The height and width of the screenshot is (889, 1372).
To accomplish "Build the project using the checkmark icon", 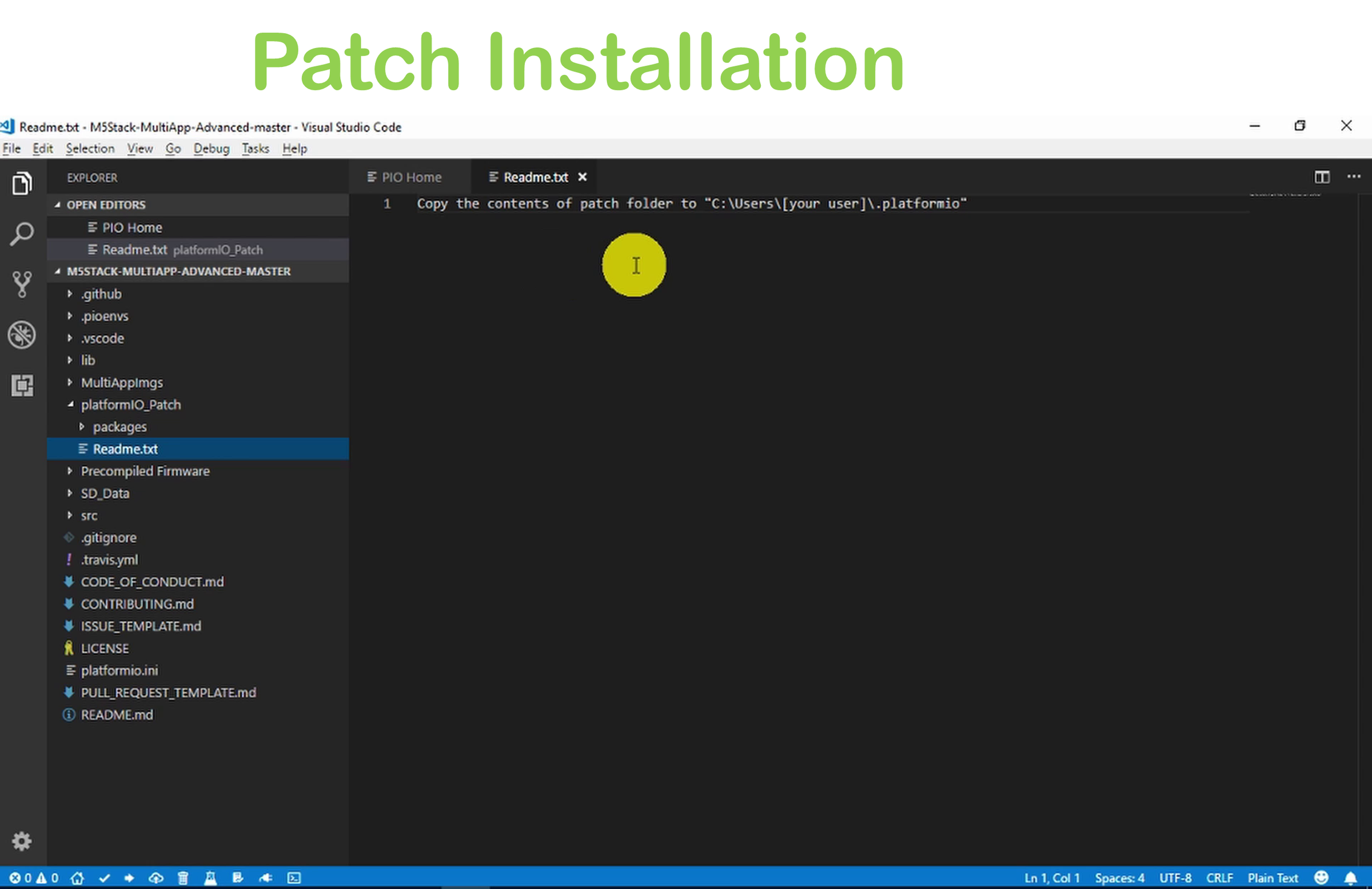I will click(105, 878).
